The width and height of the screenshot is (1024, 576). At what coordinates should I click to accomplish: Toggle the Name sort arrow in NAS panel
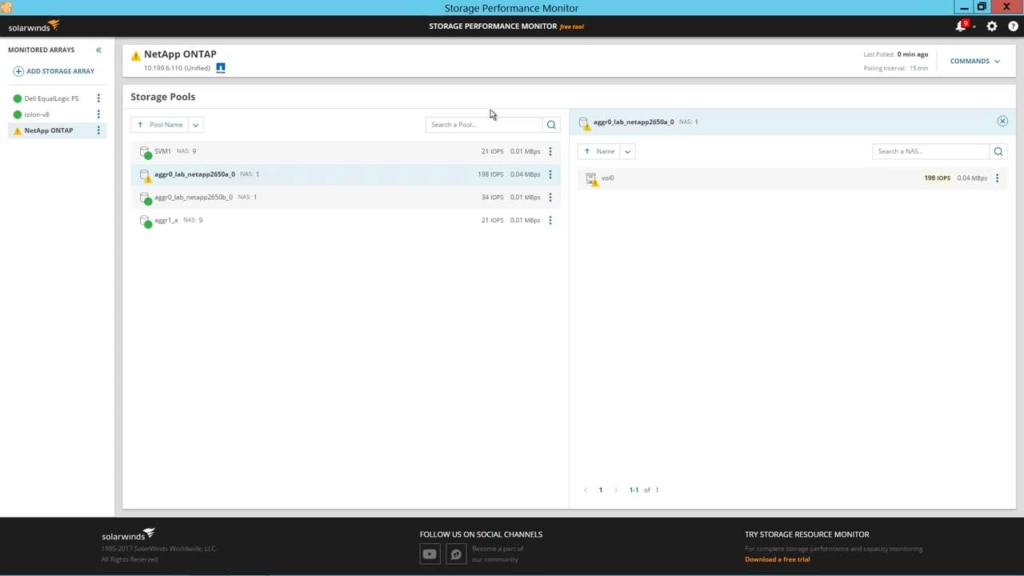pos(586,151)
